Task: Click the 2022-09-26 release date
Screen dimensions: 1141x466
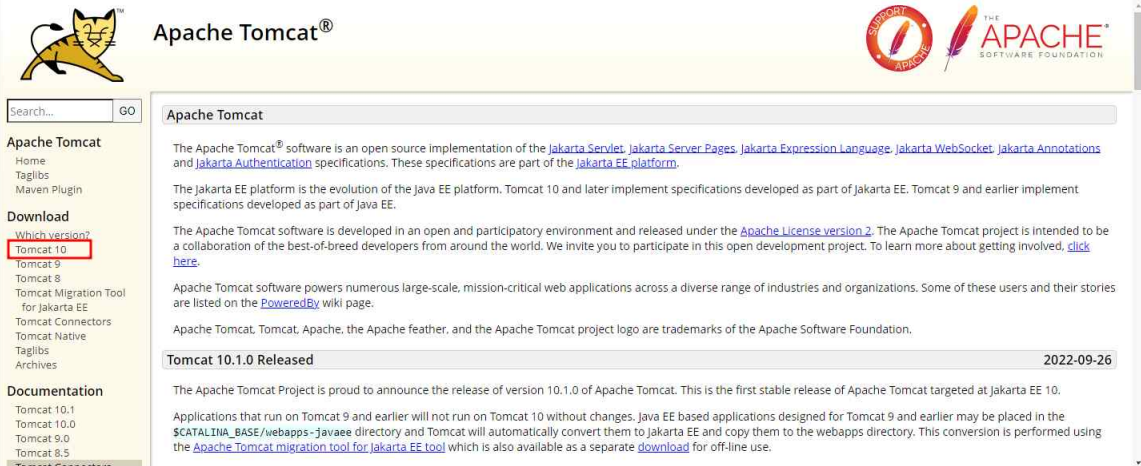Action: (x=1077, y=360)
